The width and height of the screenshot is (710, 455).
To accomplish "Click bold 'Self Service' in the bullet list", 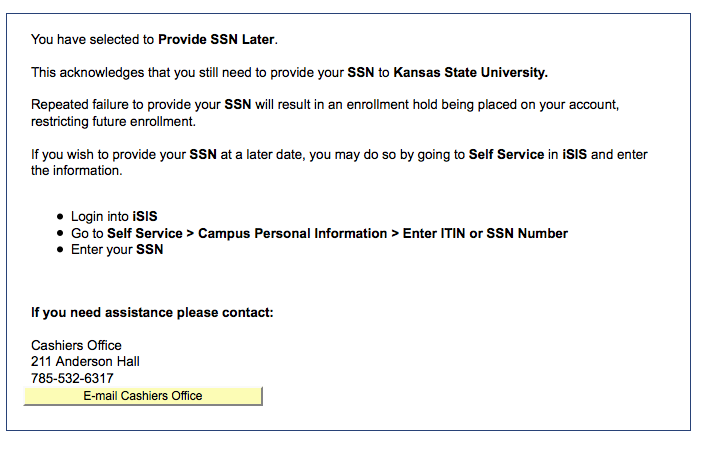I will (144, 233).
